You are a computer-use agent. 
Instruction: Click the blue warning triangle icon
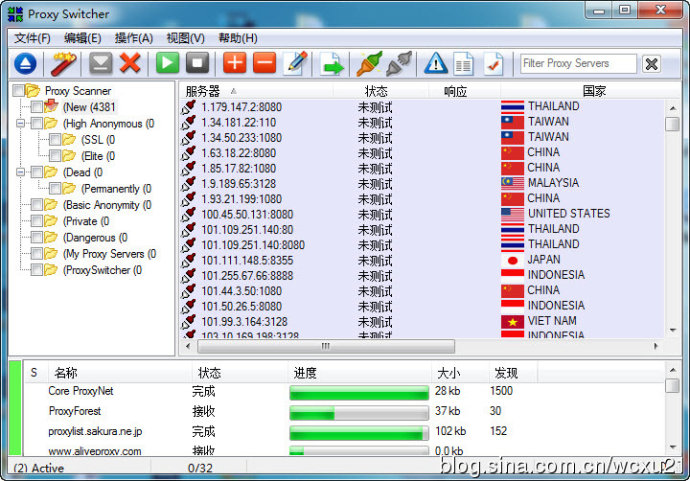tap(436, 63)
